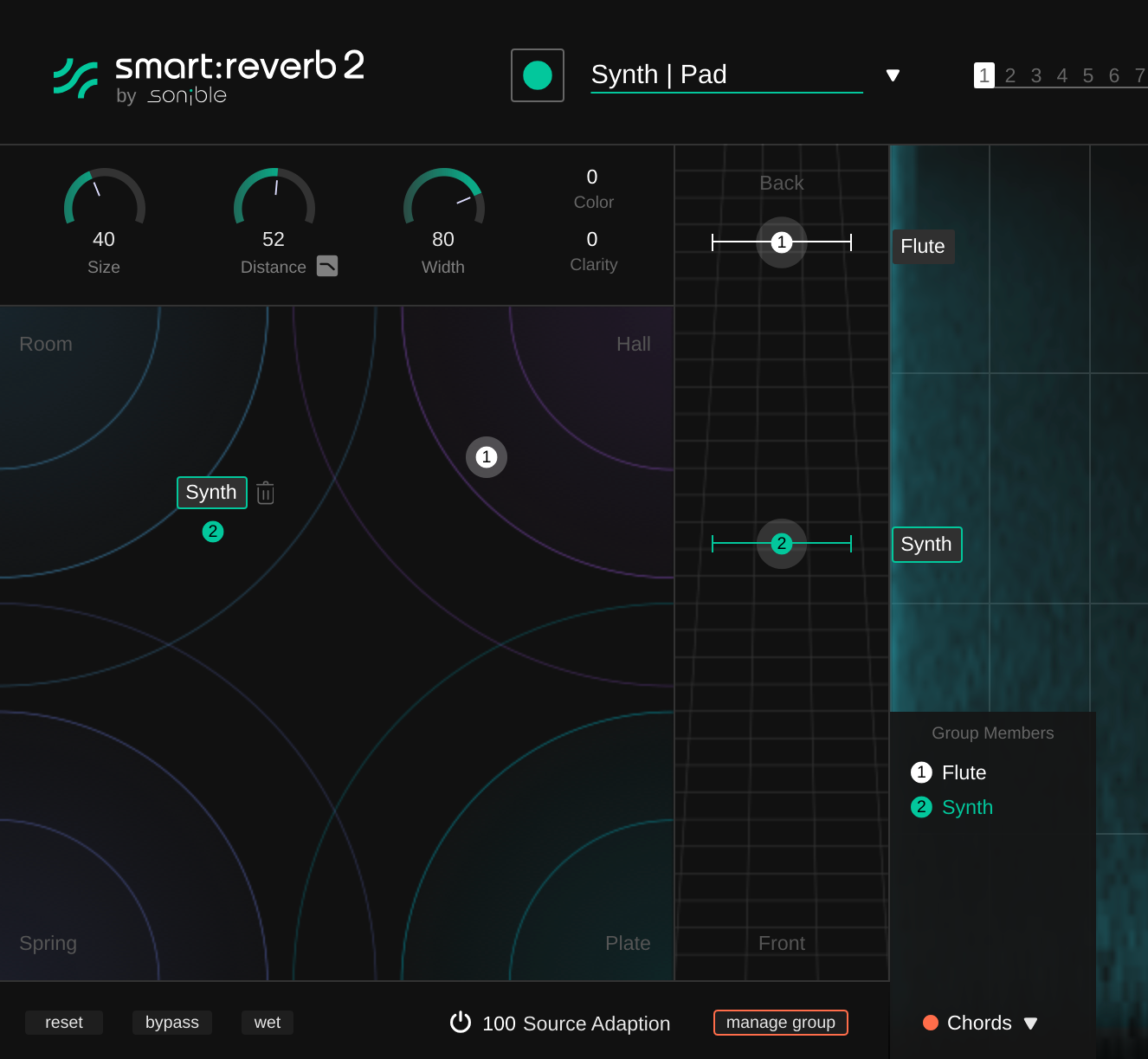Viewport: 1148px width, 1059px height.
Task: Expand the Chords group dropdown
Action: [x=1030, y=1023]
